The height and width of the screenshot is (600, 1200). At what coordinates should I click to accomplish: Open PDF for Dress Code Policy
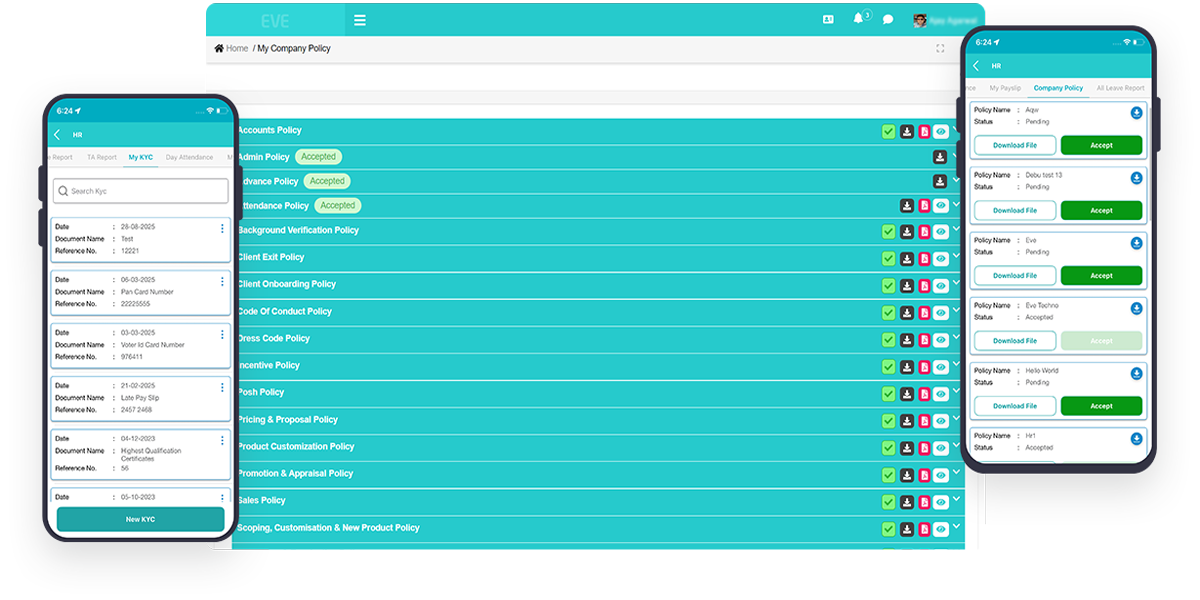click(924, 340)
